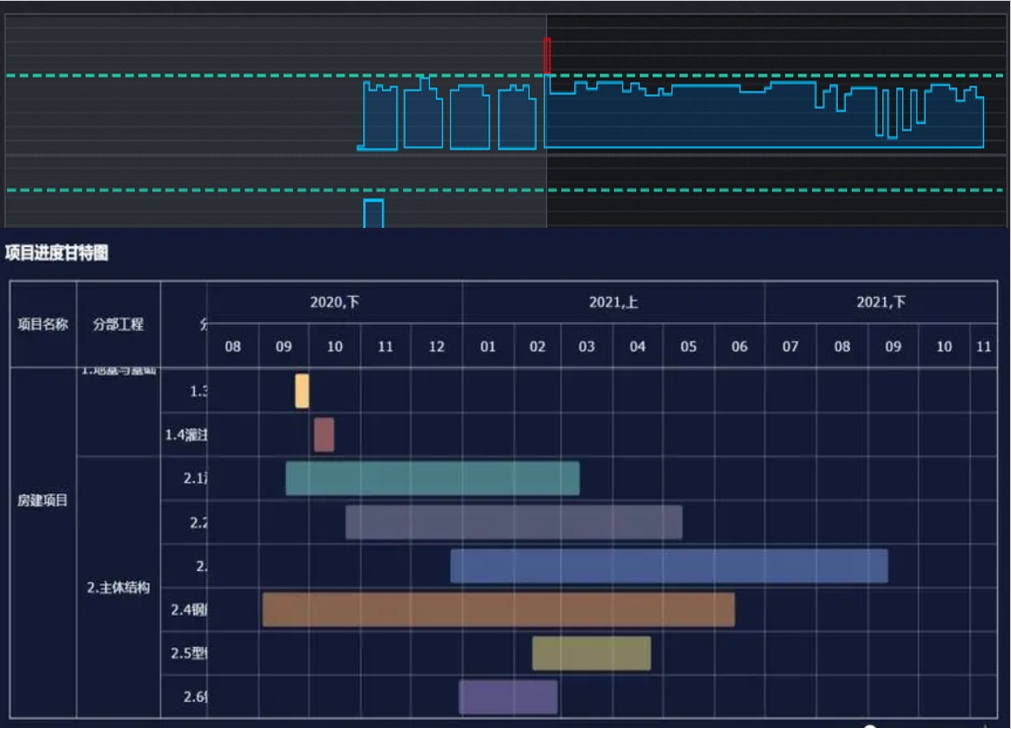Screen dimensions: 1011x729
Task: Click the 2.主体结构 section cell
Action: click(118, 587)
